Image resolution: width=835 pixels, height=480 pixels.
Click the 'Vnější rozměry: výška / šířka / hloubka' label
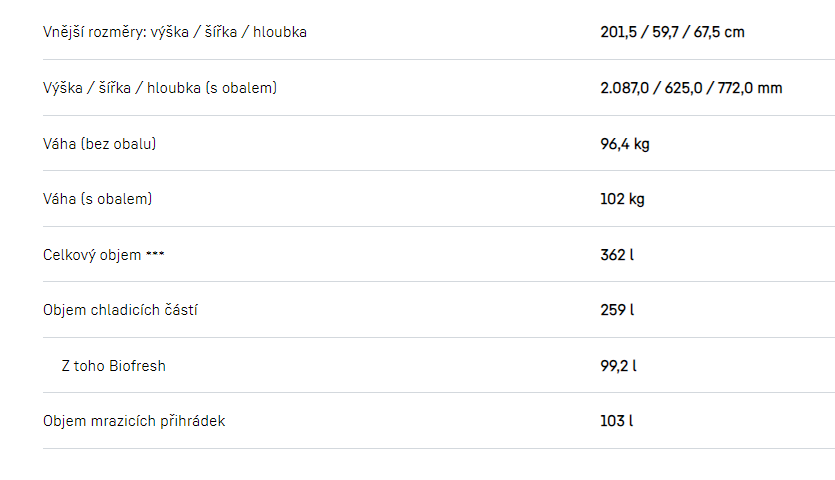point(175,32)
